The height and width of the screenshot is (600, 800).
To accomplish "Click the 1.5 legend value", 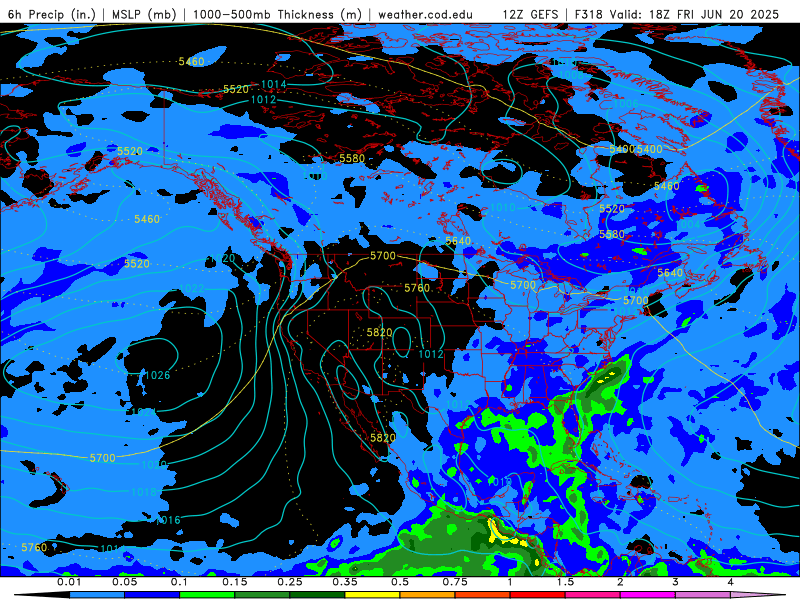I will click(565, 582).
